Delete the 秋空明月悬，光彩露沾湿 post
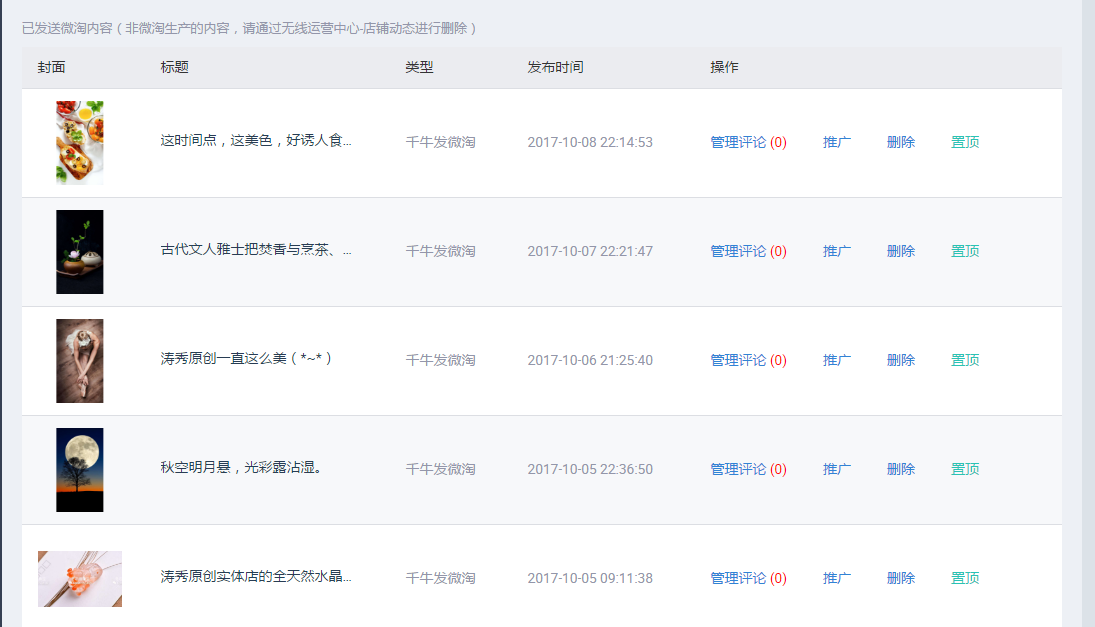1095x627 pixels. pyautogui.click(x=900, y=469)
